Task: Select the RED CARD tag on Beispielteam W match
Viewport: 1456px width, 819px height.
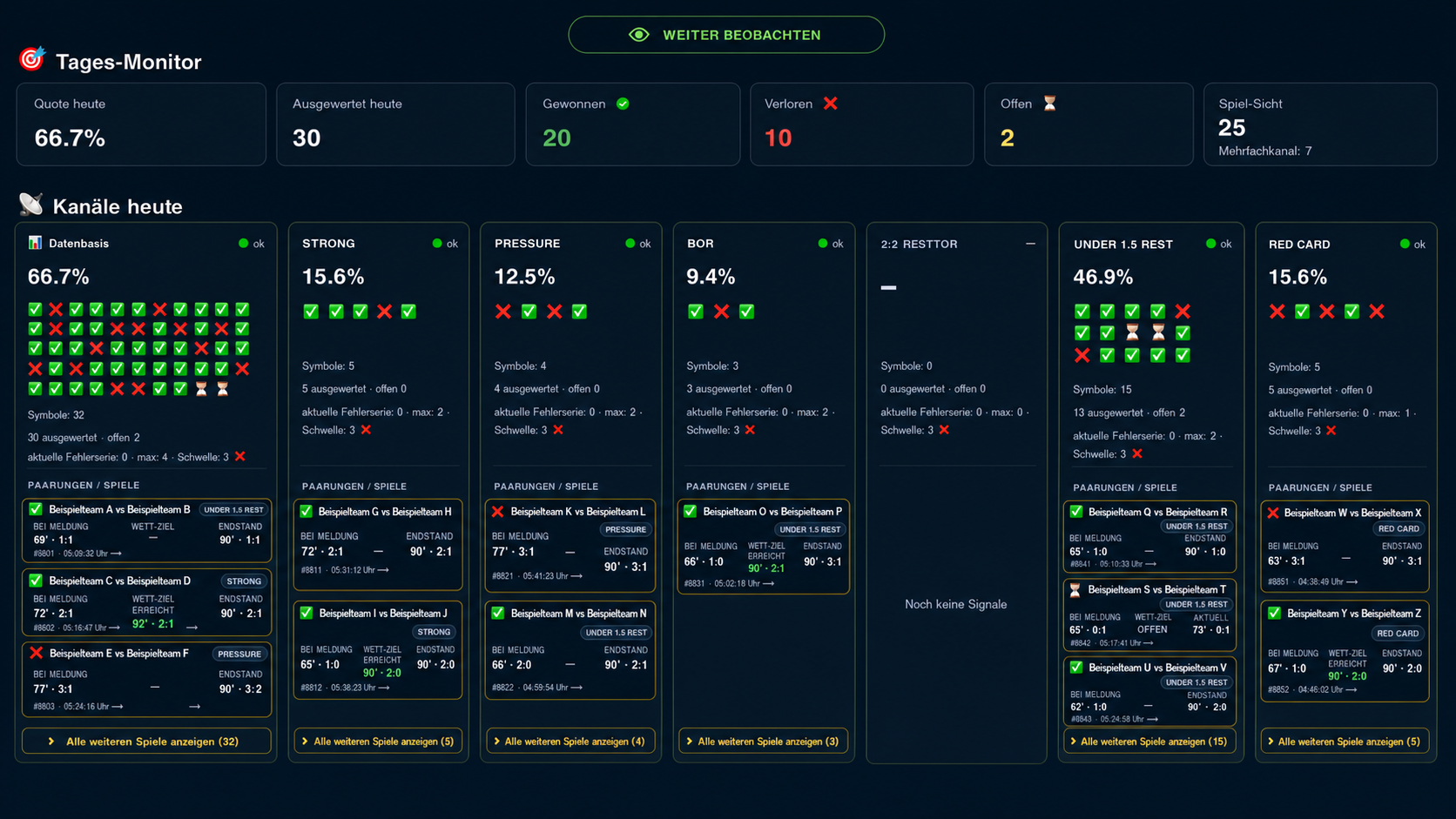Action: click(x=1399, y=529)
